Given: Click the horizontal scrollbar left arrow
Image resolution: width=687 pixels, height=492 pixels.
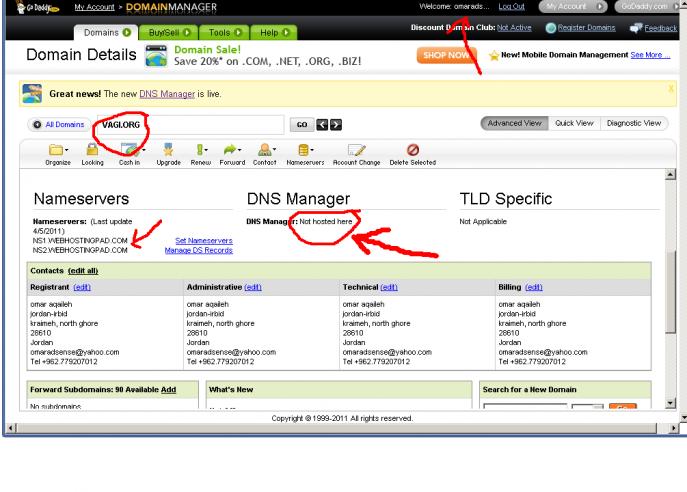Looking at the screenshot, I should (12, 428).
